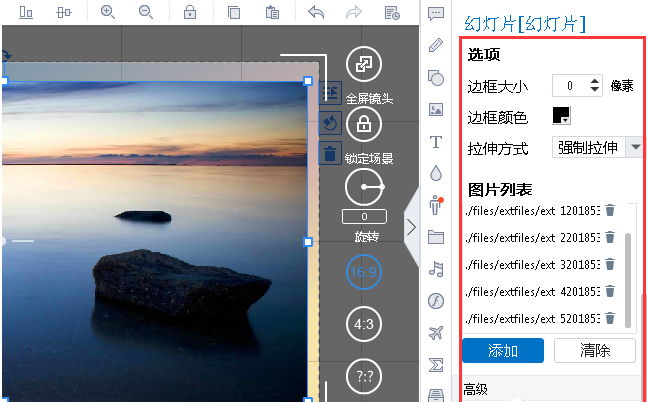
Task: Copy selection with the copy icon
Action: click(234, 12)
